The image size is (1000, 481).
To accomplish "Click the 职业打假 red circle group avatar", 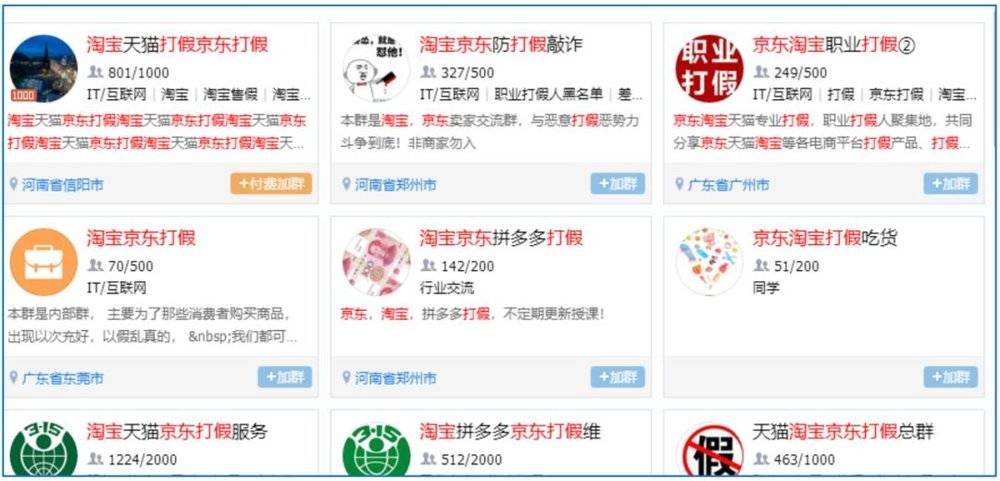I will (x=709, y=68).
